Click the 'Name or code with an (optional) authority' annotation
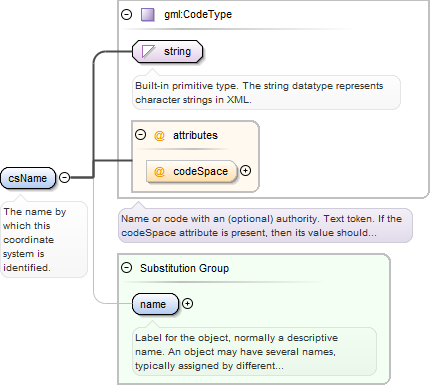Image resolution: width=431 pixels, height=386 pixels. 265,225
